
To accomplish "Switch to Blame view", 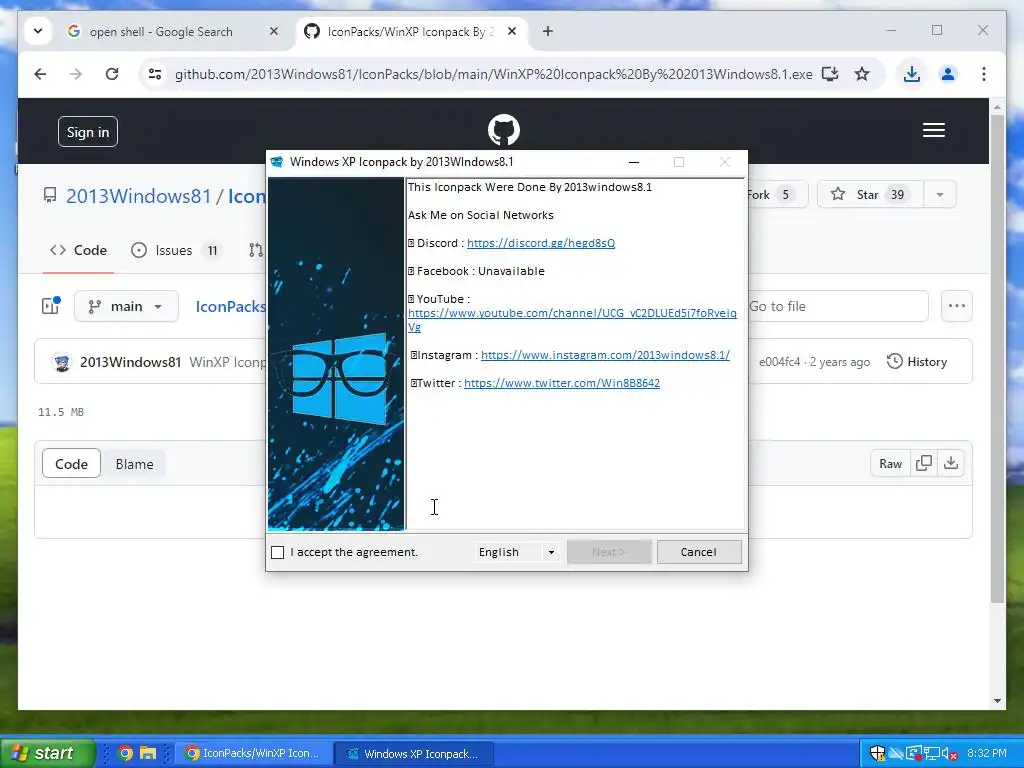I will click(135, 464).
